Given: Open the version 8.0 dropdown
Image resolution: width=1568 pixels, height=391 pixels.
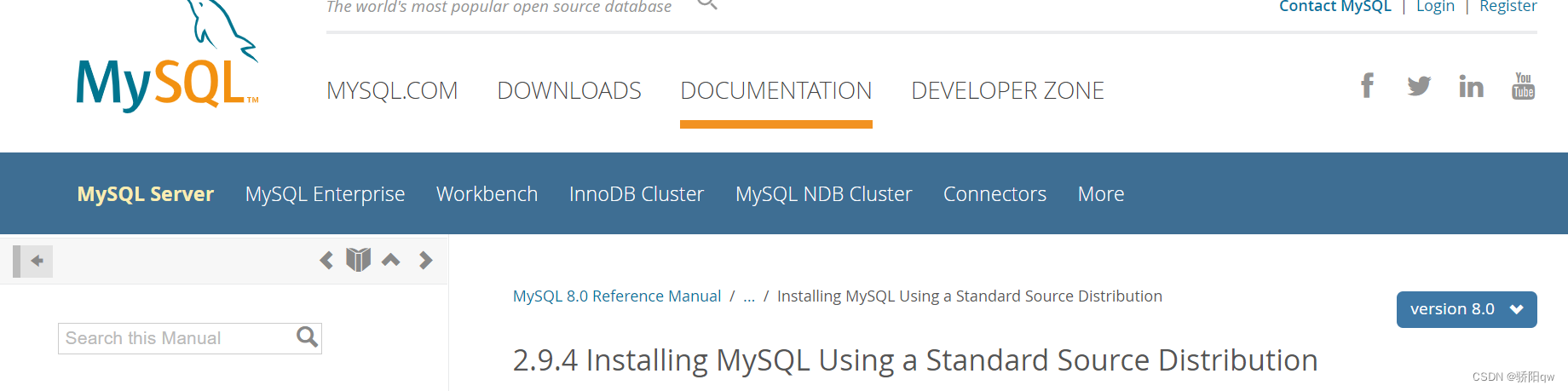Looking at the screenshot, I should point(1467,309).
